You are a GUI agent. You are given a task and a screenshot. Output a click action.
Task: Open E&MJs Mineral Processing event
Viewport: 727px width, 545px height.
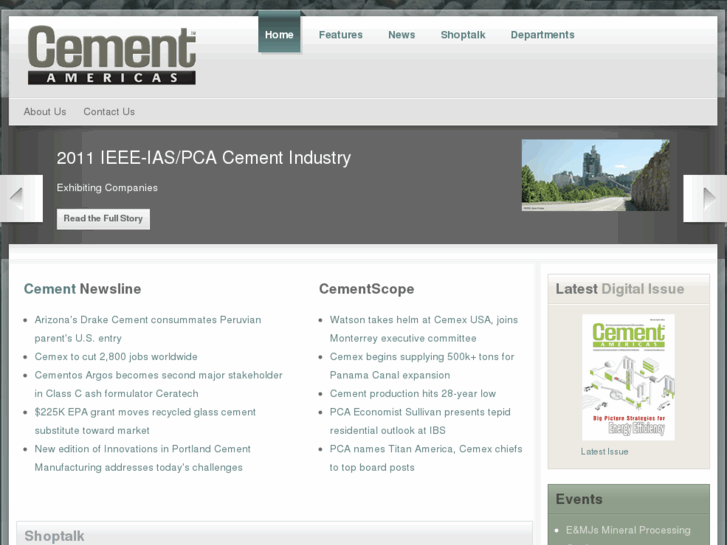click(x=628, y=530)
